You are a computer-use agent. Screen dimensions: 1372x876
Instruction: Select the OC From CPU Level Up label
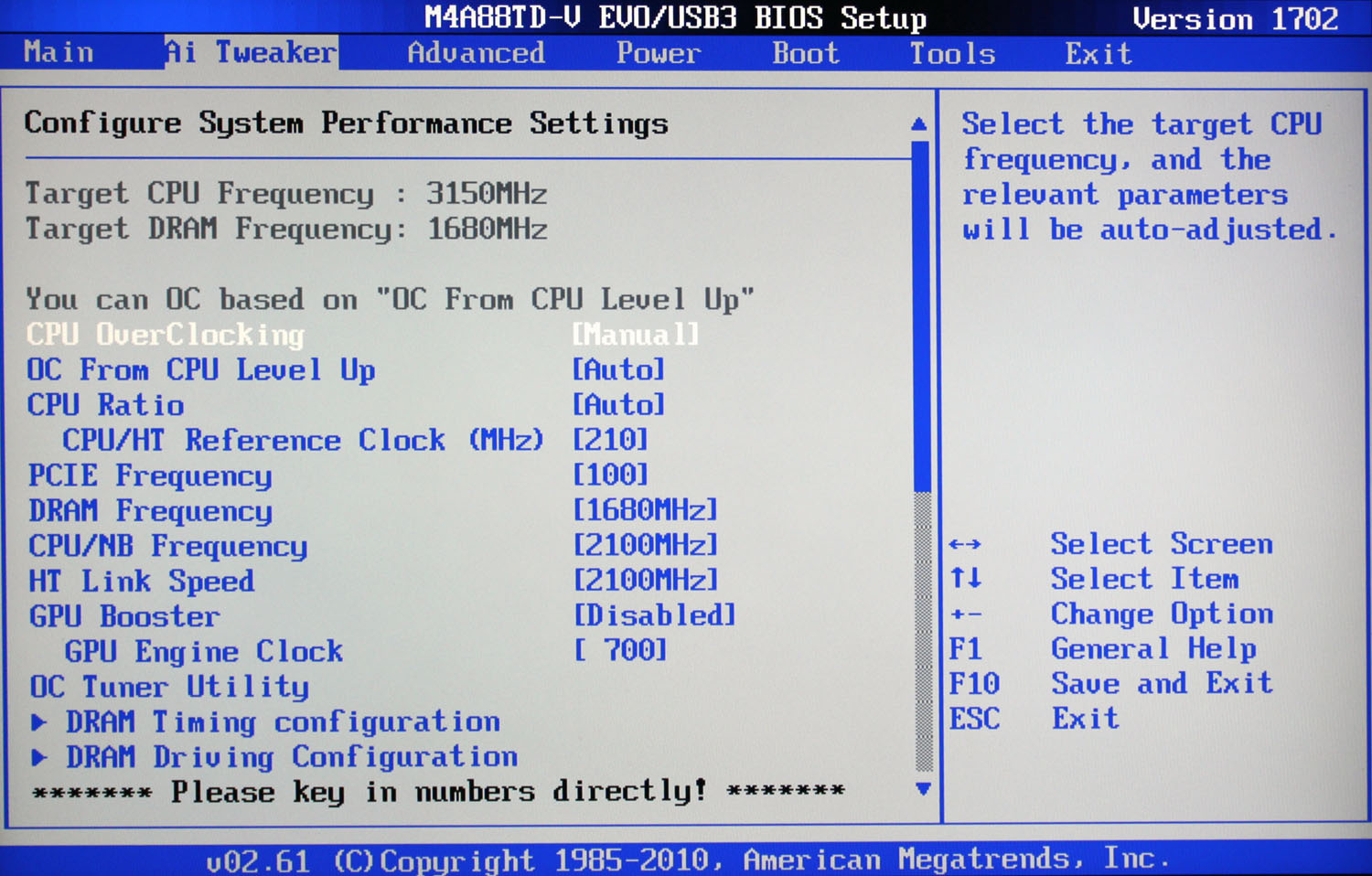coord(200,370)
